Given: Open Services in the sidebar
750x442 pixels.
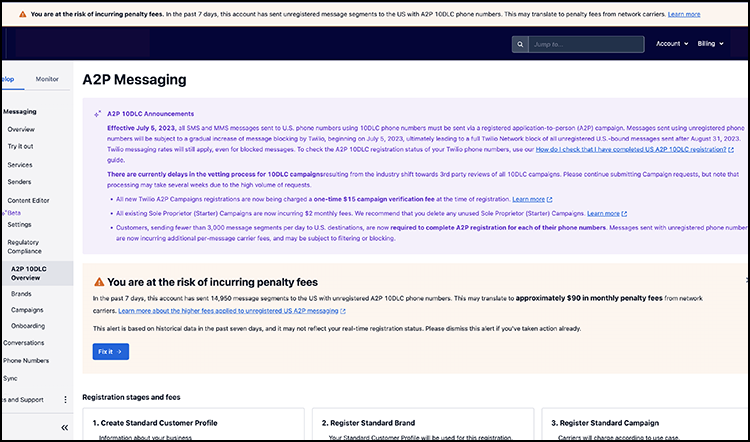Looking at the screenshot, I should coord(20,165).
